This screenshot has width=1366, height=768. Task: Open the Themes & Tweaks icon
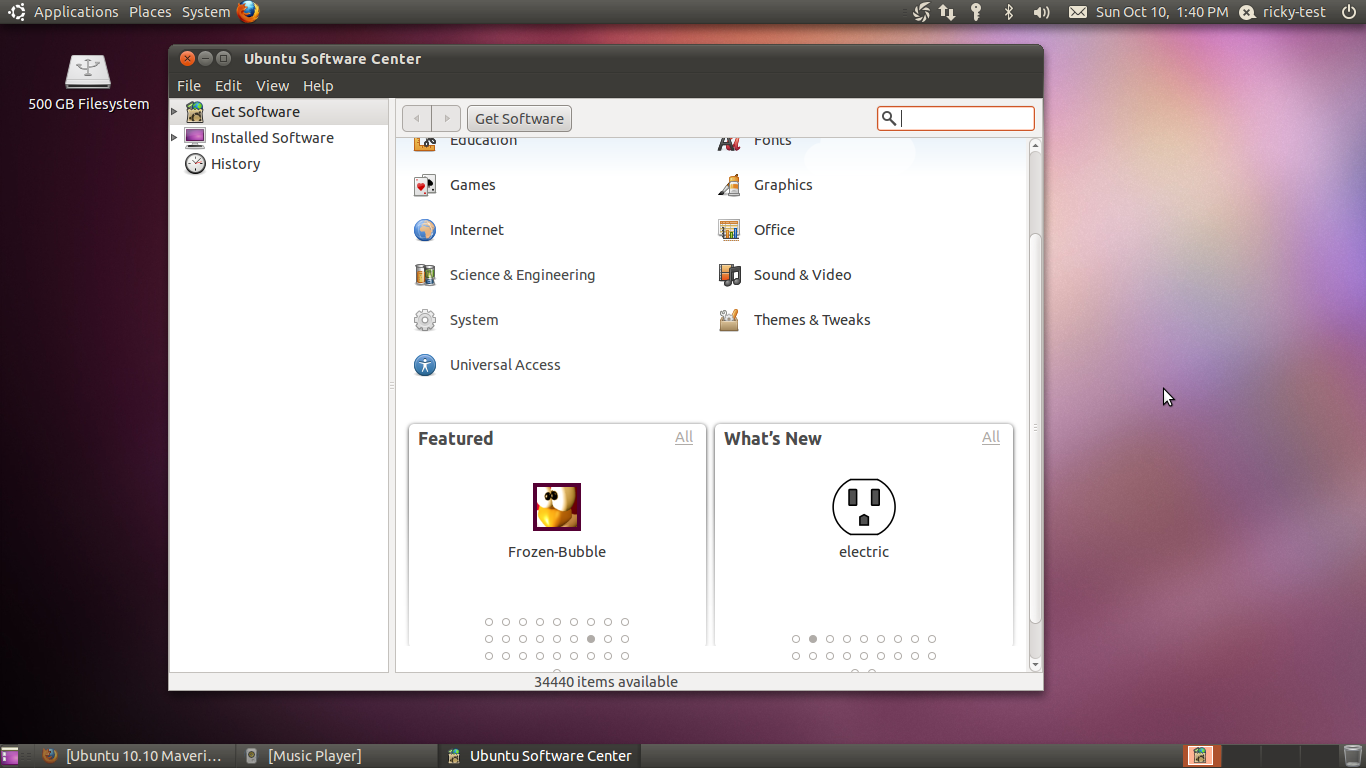(729, 320)
